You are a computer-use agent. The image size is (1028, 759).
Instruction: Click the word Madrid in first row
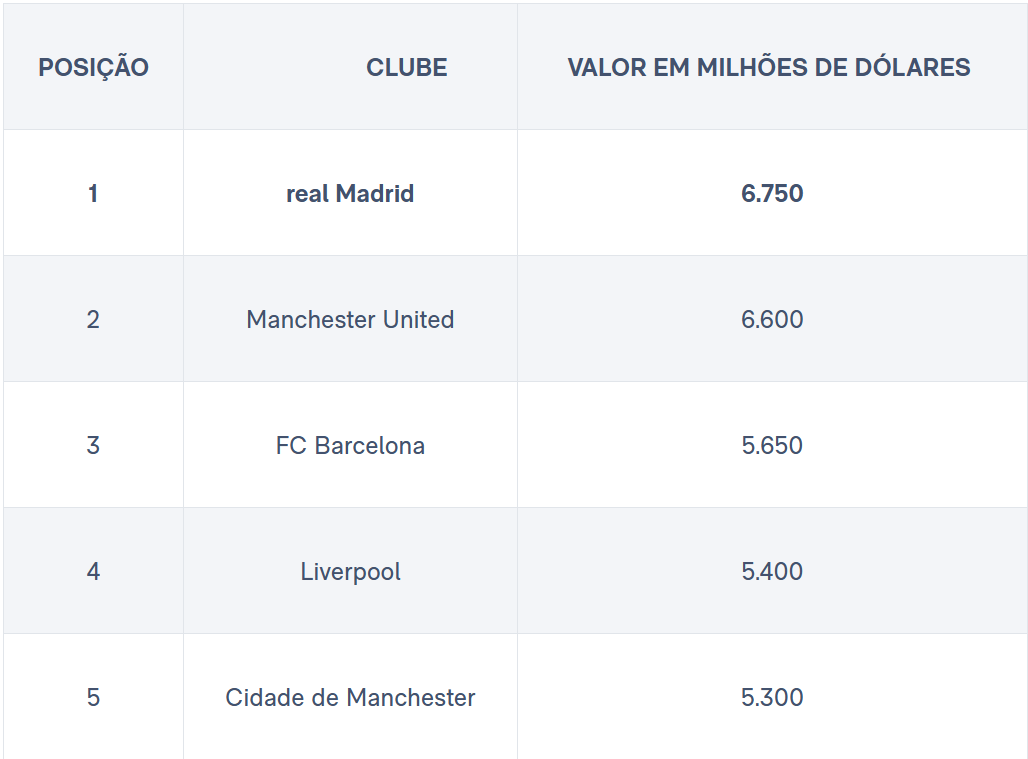pyautogui.click(x=374, y=193)
